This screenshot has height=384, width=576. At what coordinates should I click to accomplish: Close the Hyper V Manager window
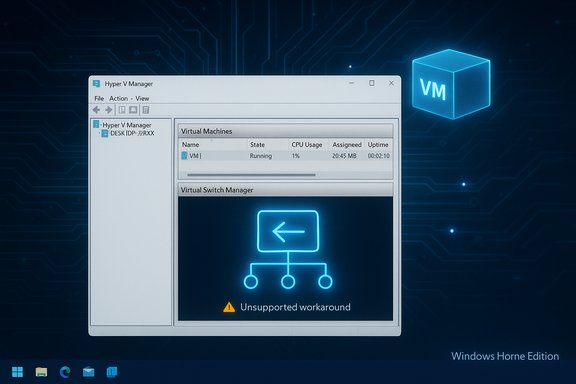(391, 83)
